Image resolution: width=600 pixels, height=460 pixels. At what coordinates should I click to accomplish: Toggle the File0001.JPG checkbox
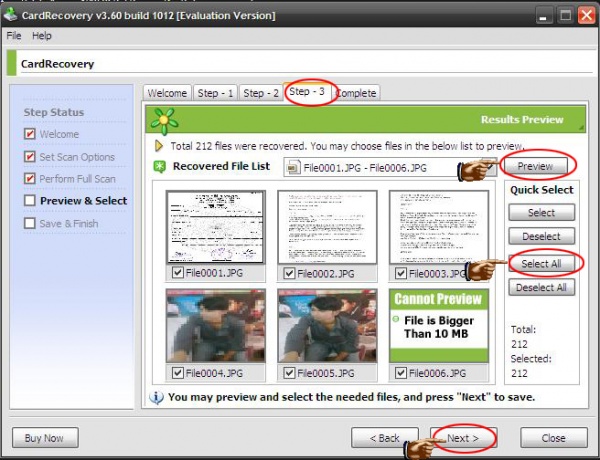(177, 272)
